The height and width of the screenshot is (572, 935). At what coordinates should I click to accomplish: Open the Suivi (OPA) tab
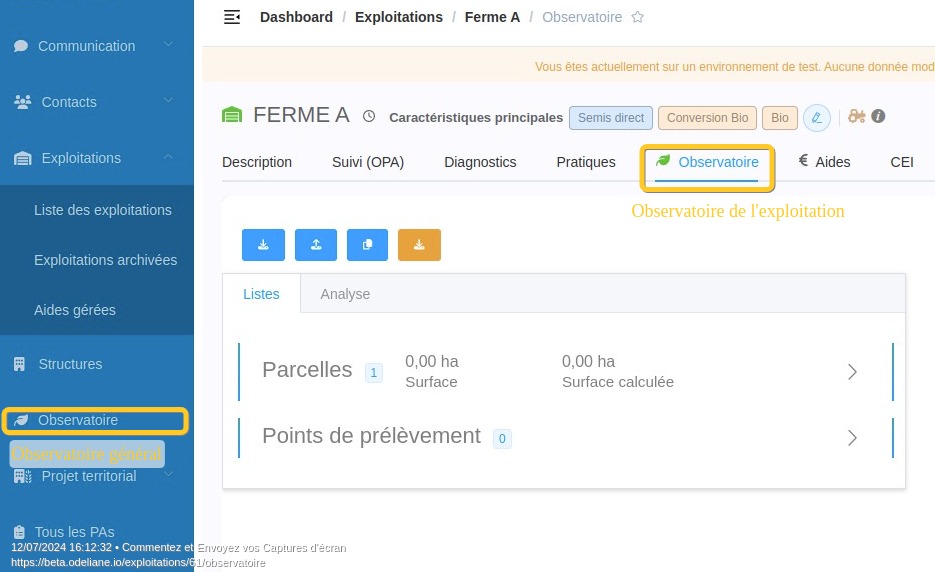(368, 162)
